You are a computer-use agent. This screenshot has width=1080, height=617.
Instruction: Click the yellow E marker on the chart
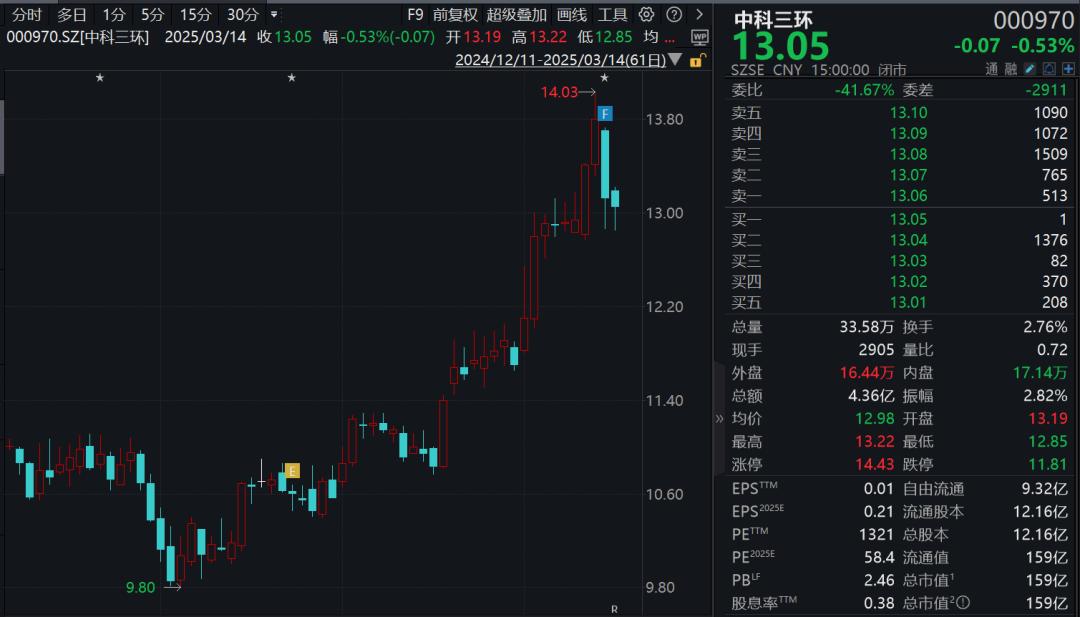(x=292, y=471)
